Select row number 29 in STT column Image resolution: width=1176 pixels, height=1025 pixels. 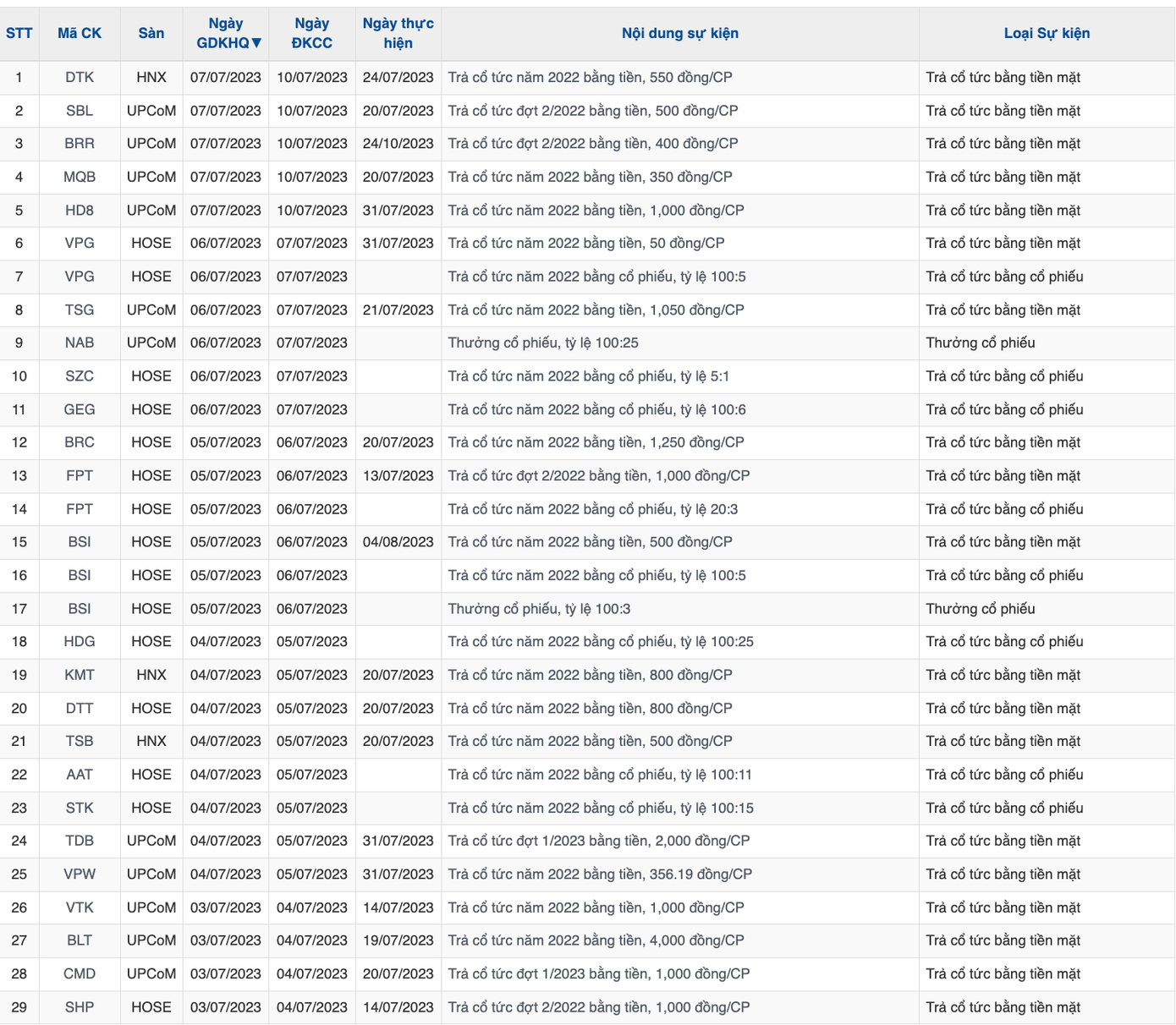19,1007
